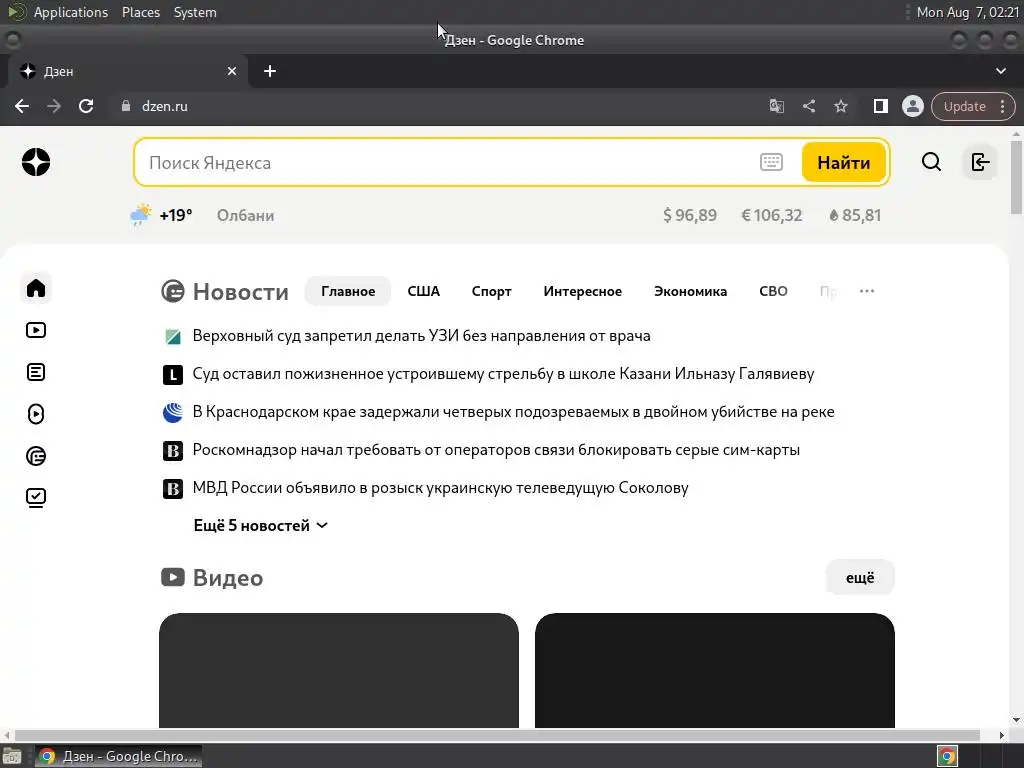Image resolution: width=1024 pixels, height=768 pixels.
Task: Click the Новости section heading
Action: point(240,292)
